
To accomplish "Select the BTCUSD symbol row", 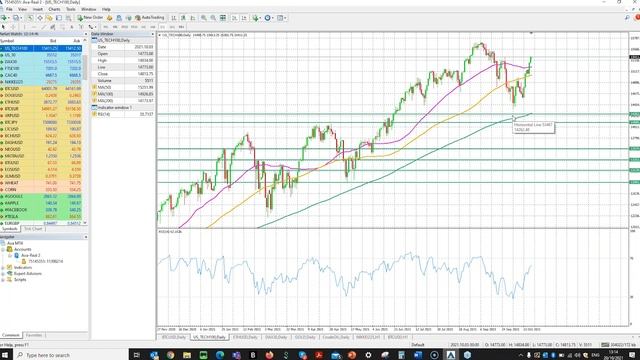I will pyautogui.click(x=41, y=89).
